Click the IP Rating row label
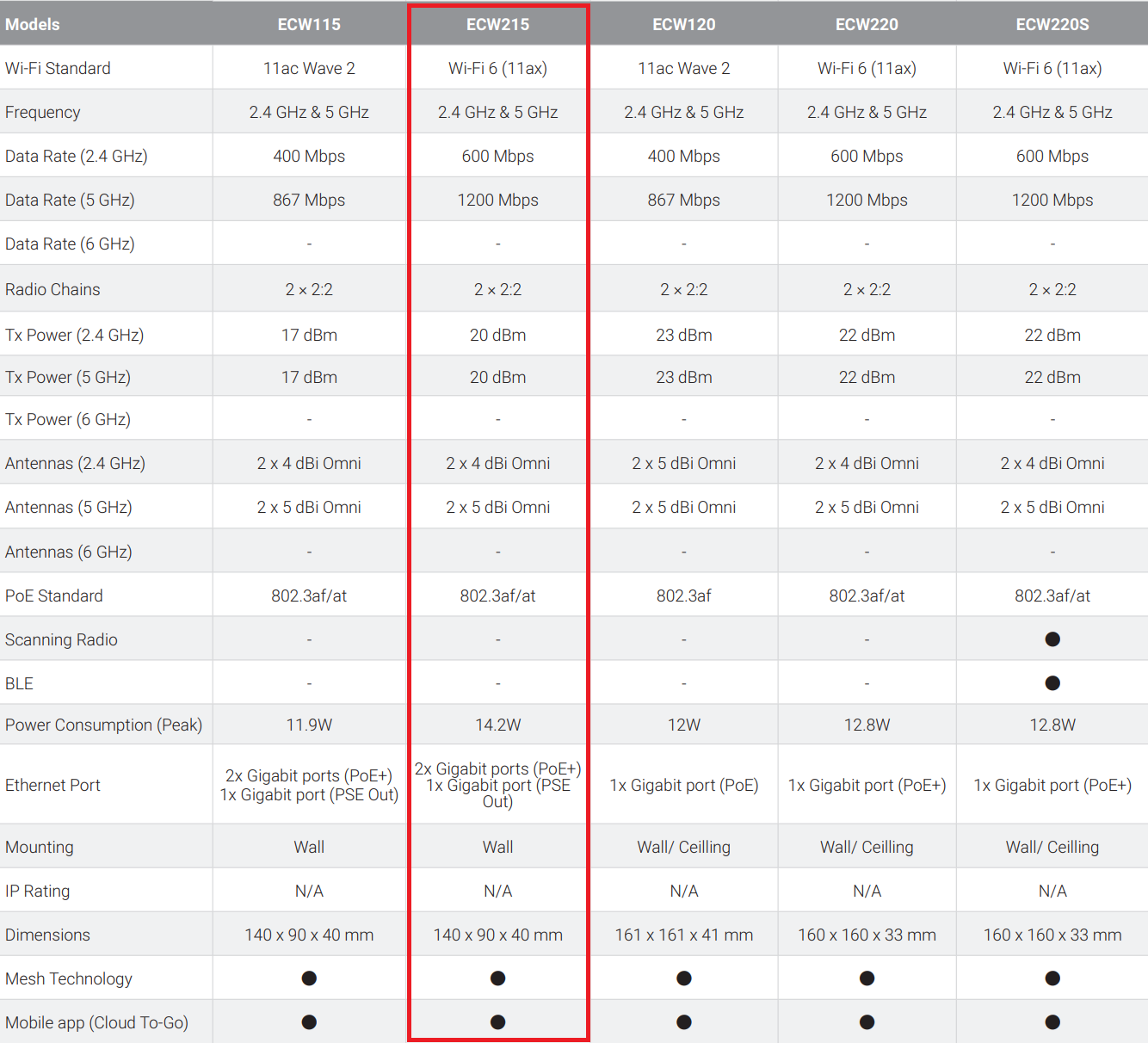This screenshot has height=1043, width=1148. point(37,891)
